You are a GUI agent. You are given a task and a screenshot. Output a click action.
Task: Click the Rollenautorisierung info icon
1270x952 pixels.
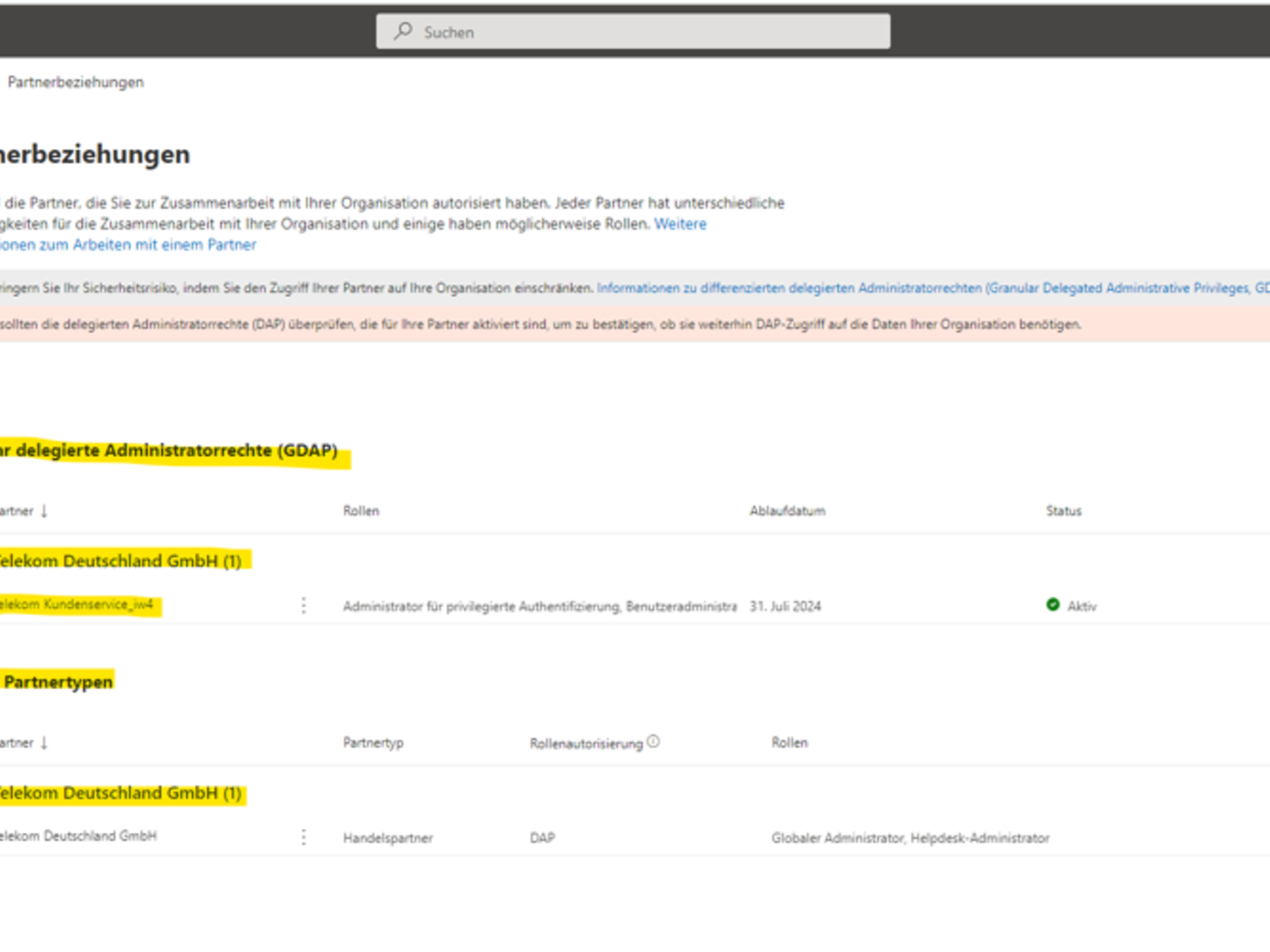coord(654,742)
